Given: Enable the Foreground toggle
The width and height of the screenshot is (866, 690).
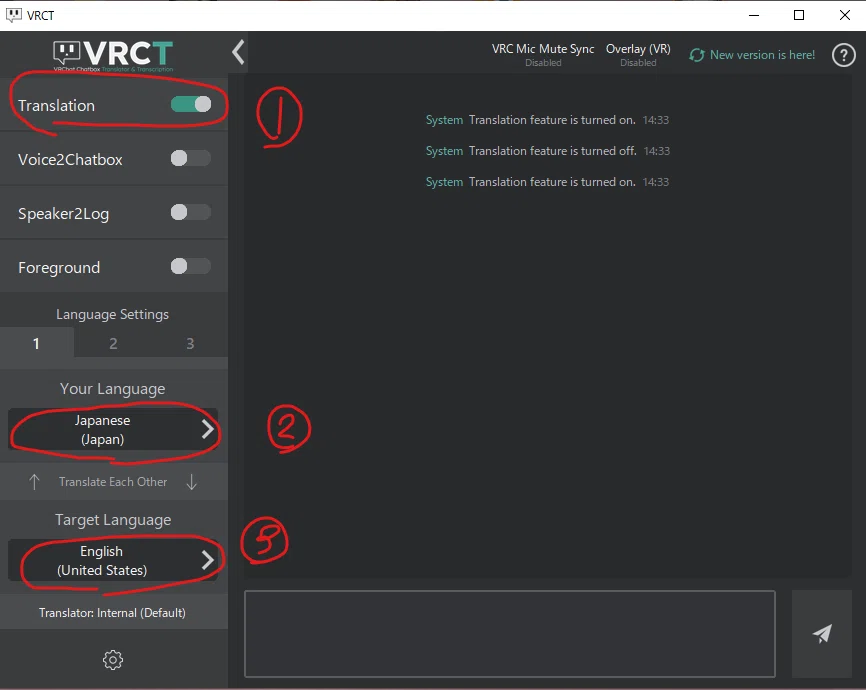Looking at the screenshot, I should click(191, 266).
